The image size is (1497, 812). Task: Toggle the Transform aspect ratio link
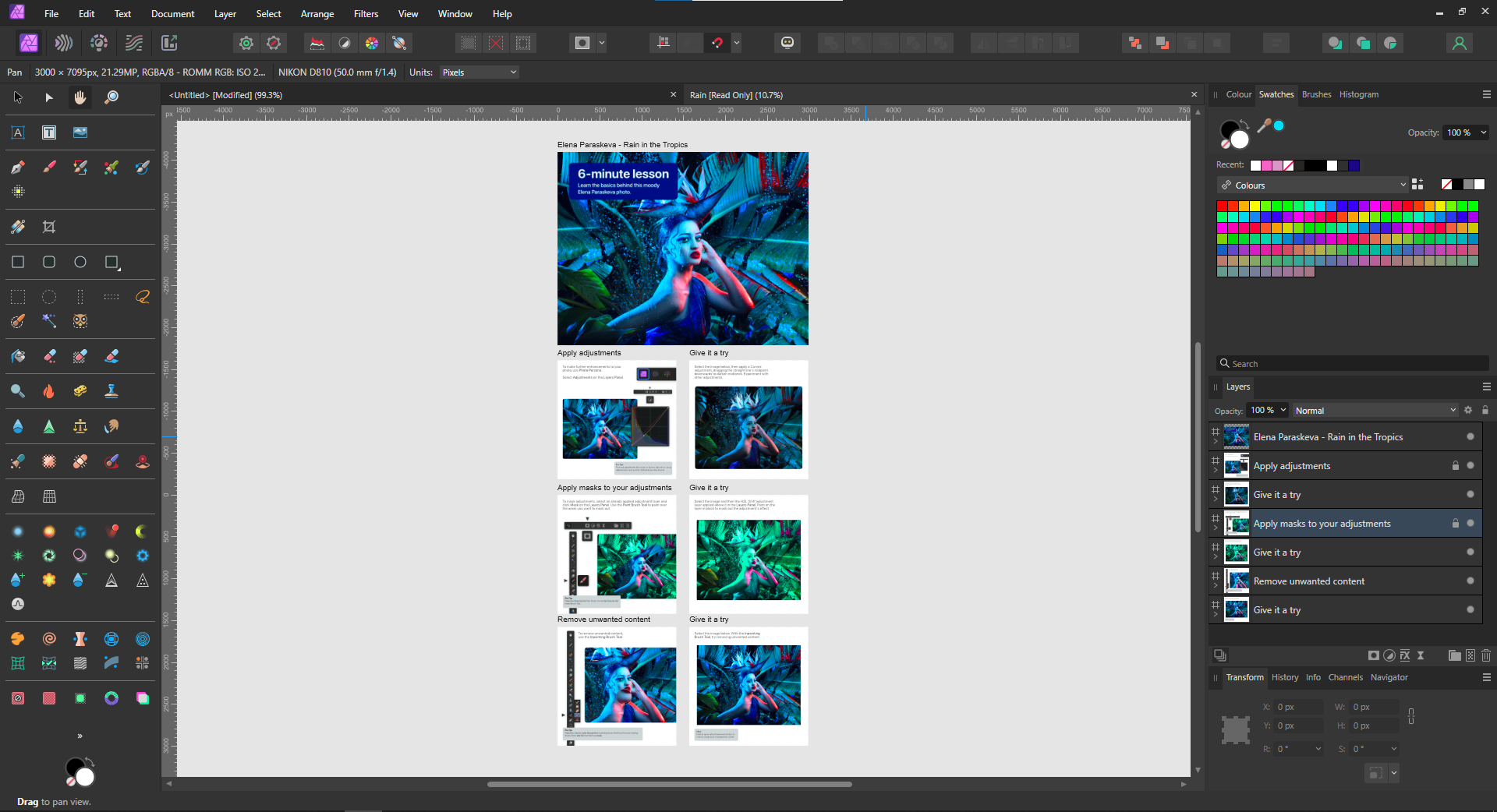1411,716
